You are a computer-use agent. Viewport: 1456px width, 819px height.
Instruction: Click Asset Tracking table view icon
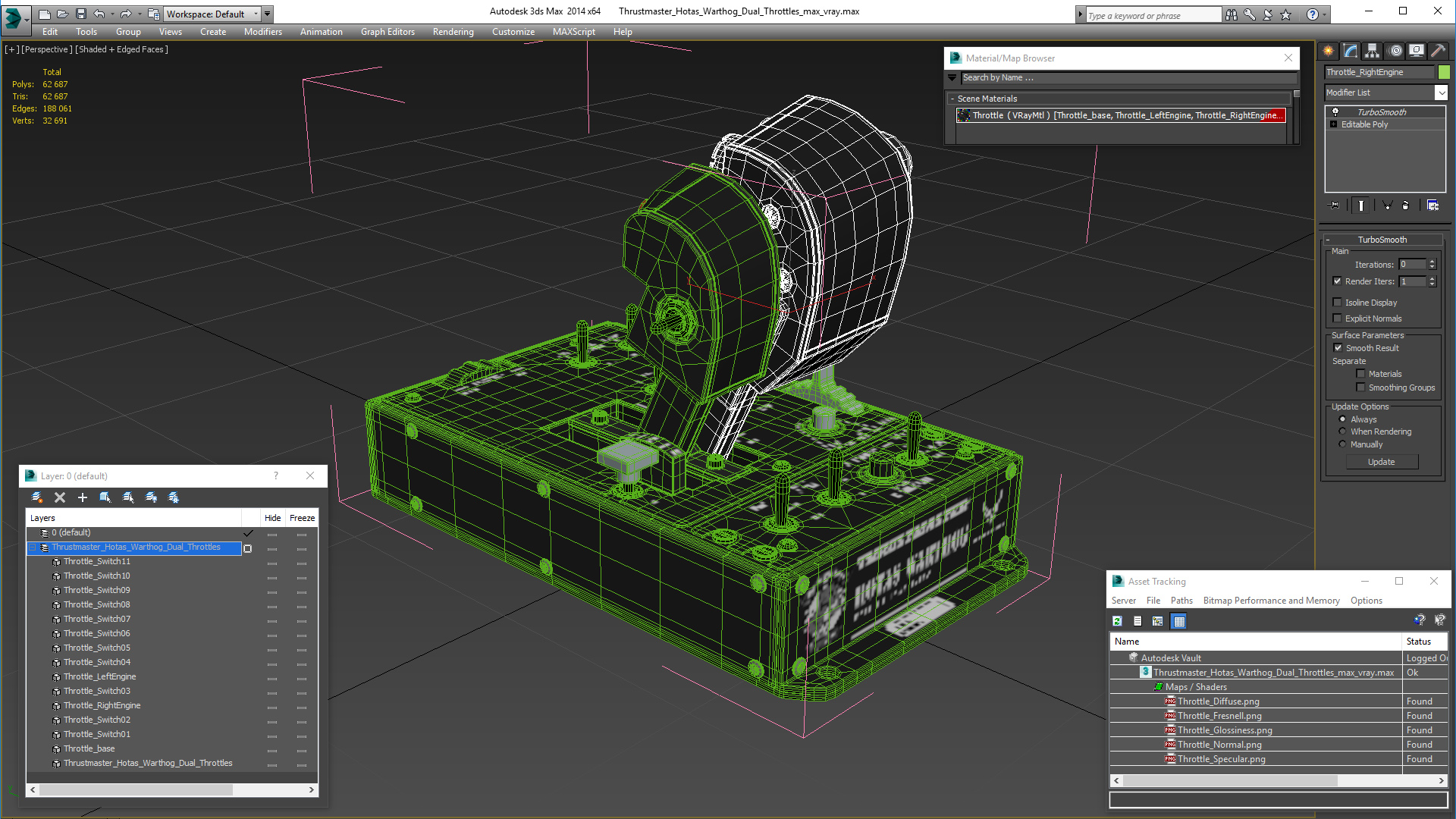pyautogui.click(x=1178, y=621)
